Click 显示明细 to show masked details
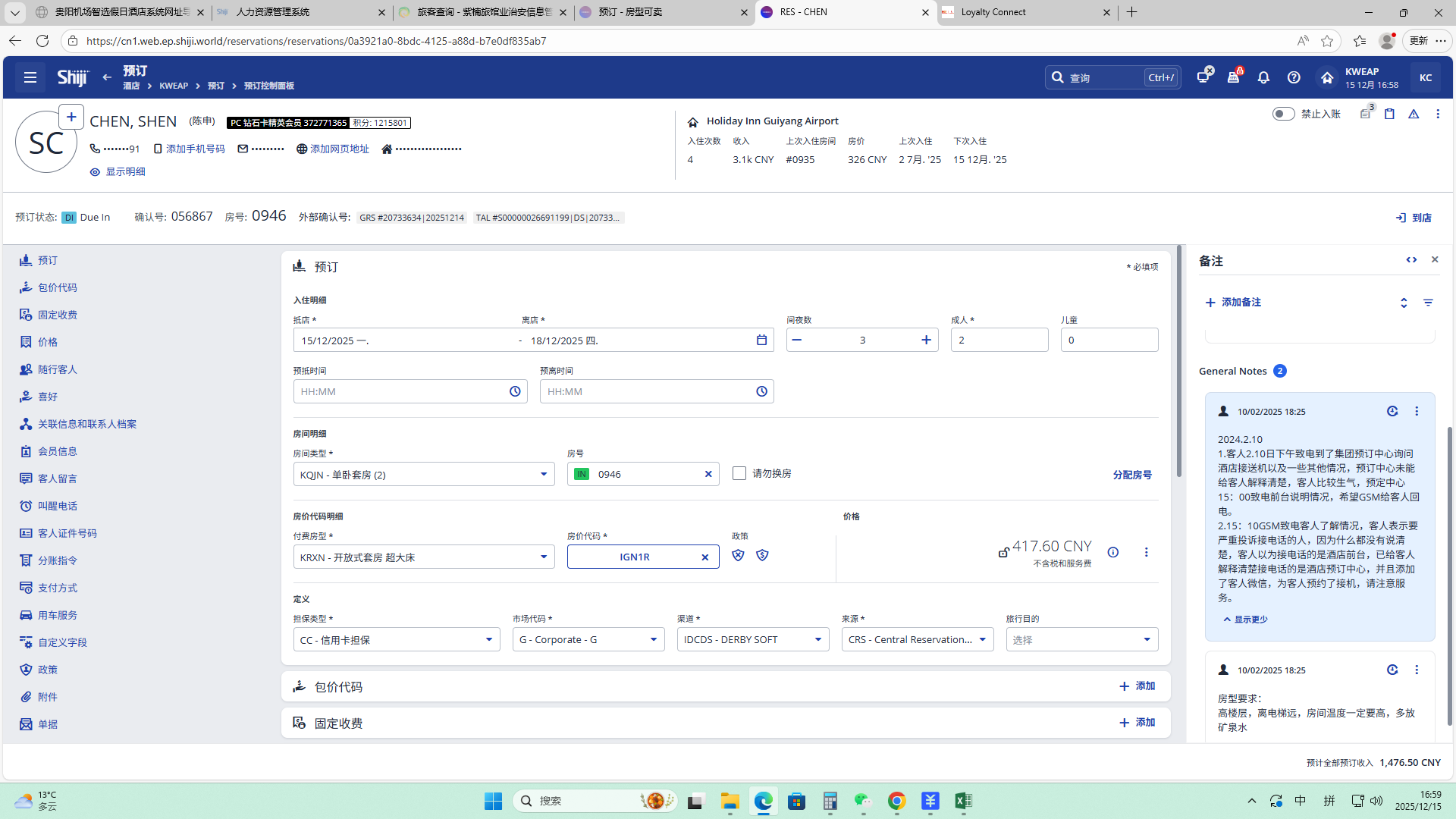The height and width of the screenshot is (819, 1456). pos(118,172)
